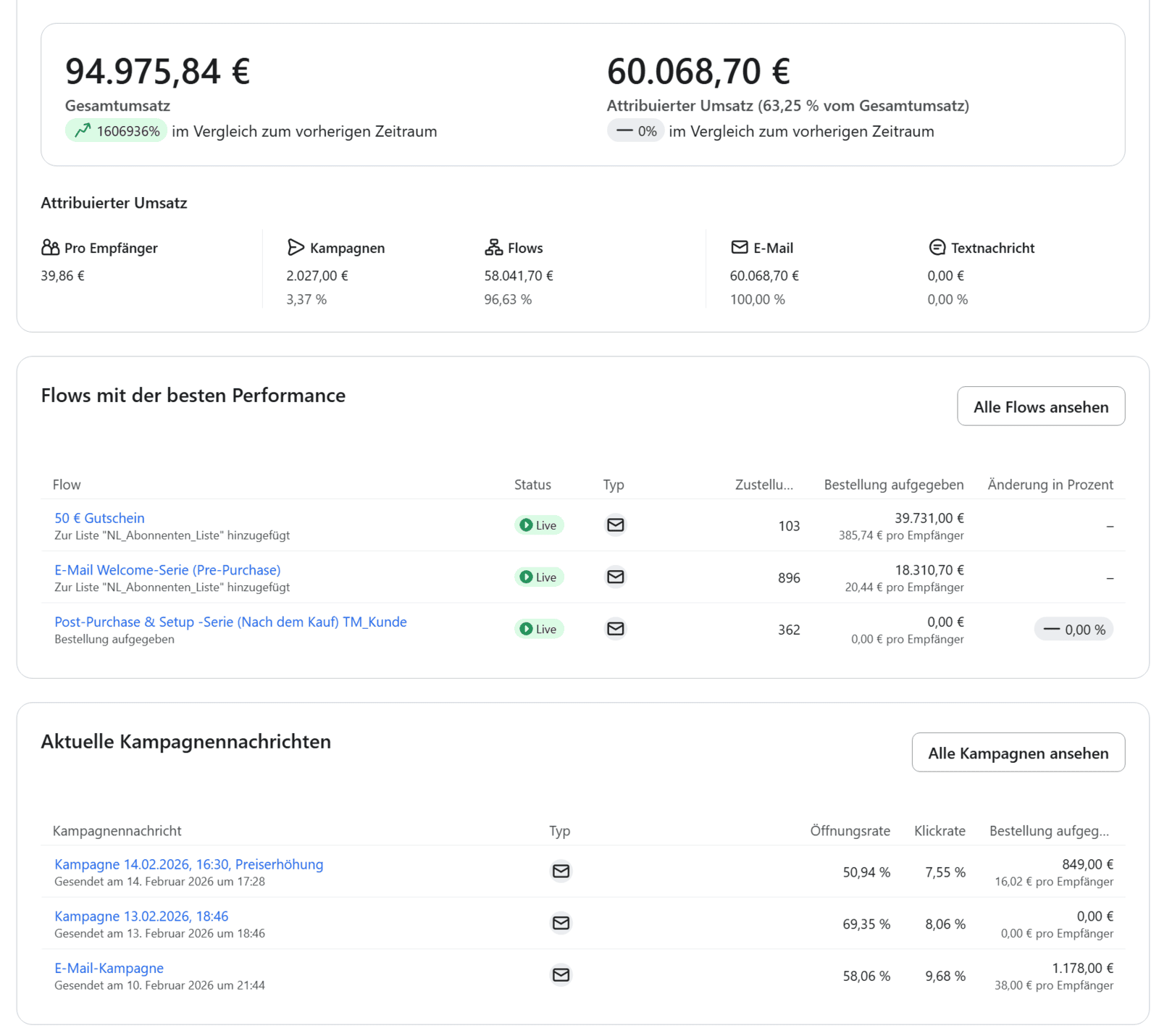This screenshot has width=1159, height=1036.
Task: Open Kampagne 14.02.2026 Preiserhöhung link
Action: pos(188,864)
